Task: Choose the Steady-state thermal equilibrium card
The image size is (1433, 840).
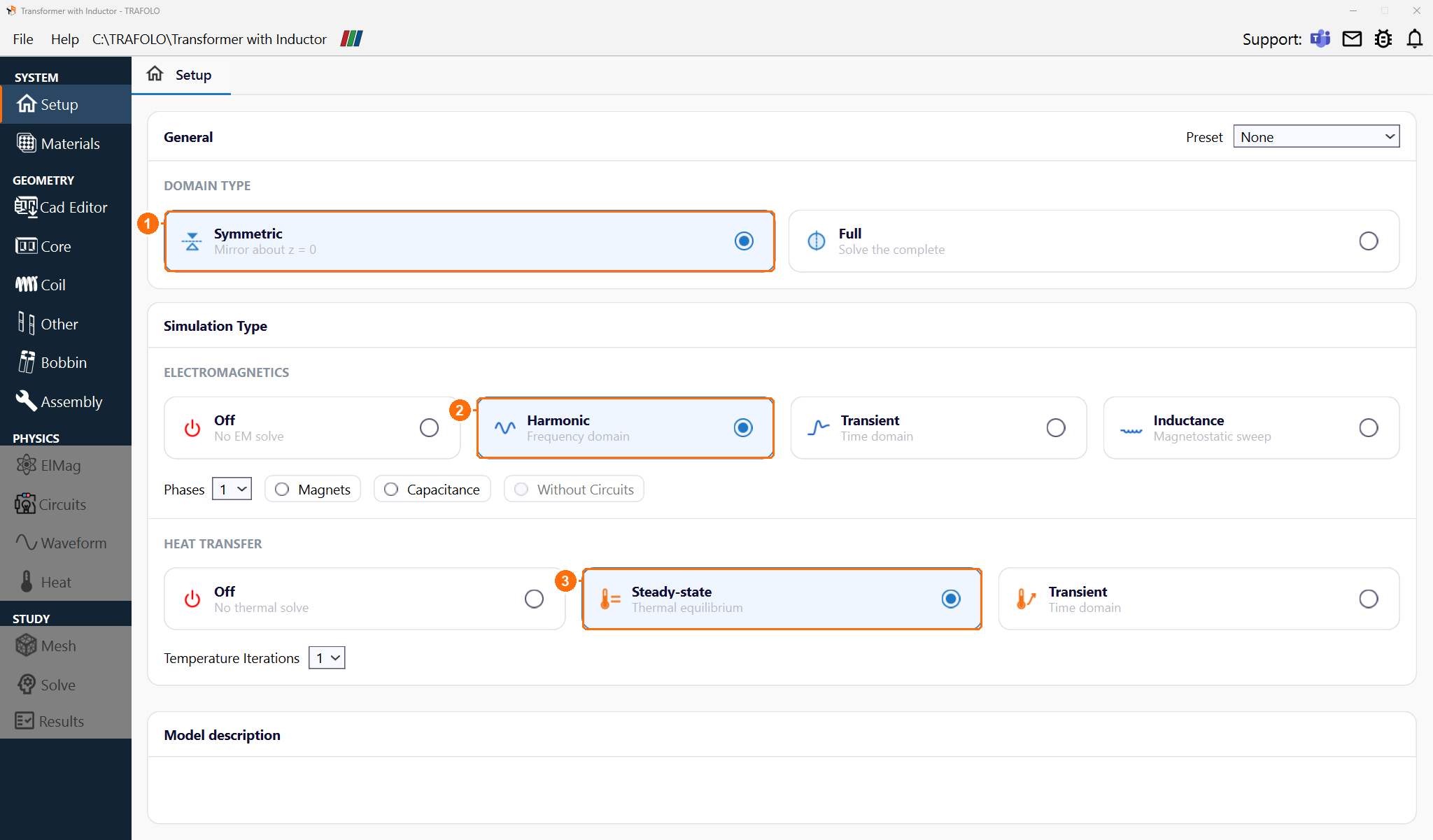Action: (x=782, y=599)
